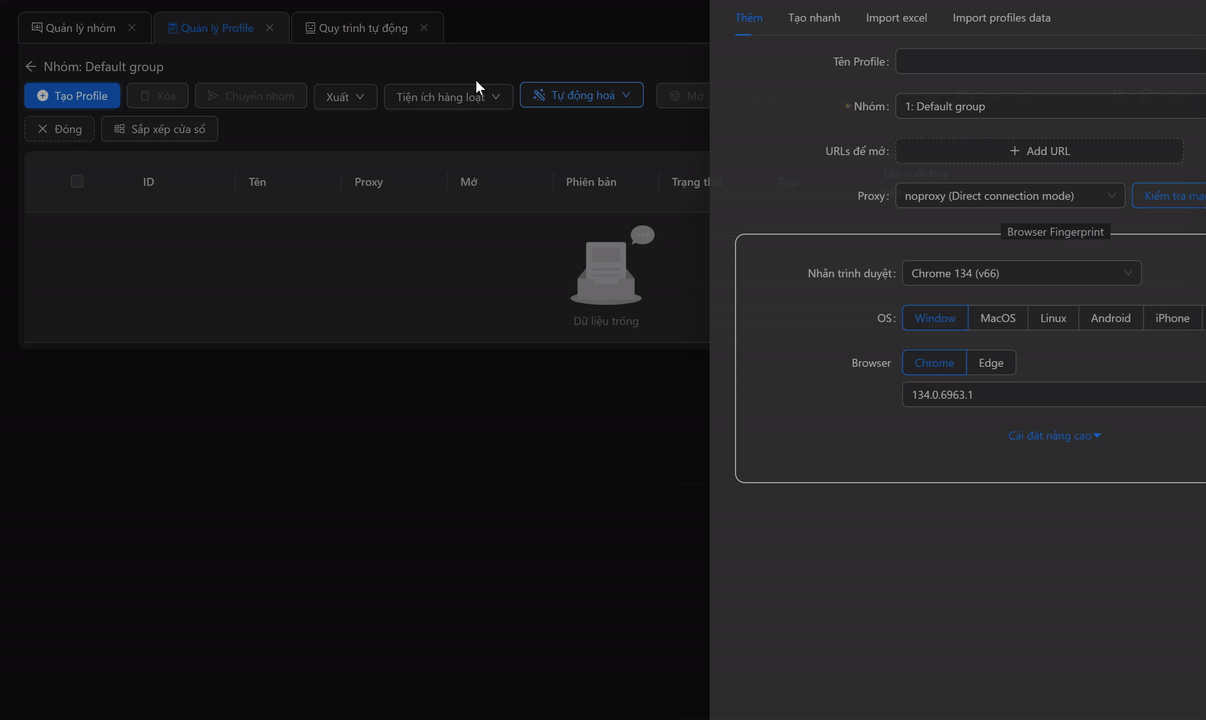Switch to the Tạo nhanh tab

point(814,18)
